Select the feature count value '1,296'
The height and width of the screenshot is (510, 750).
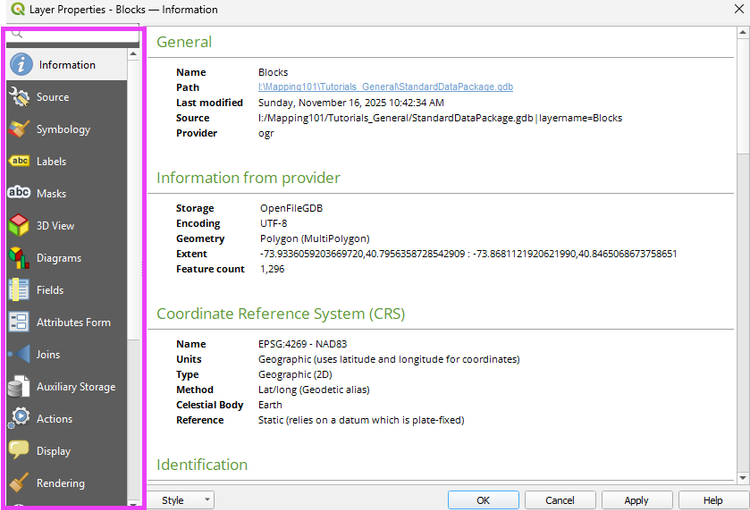click(272, 269)
